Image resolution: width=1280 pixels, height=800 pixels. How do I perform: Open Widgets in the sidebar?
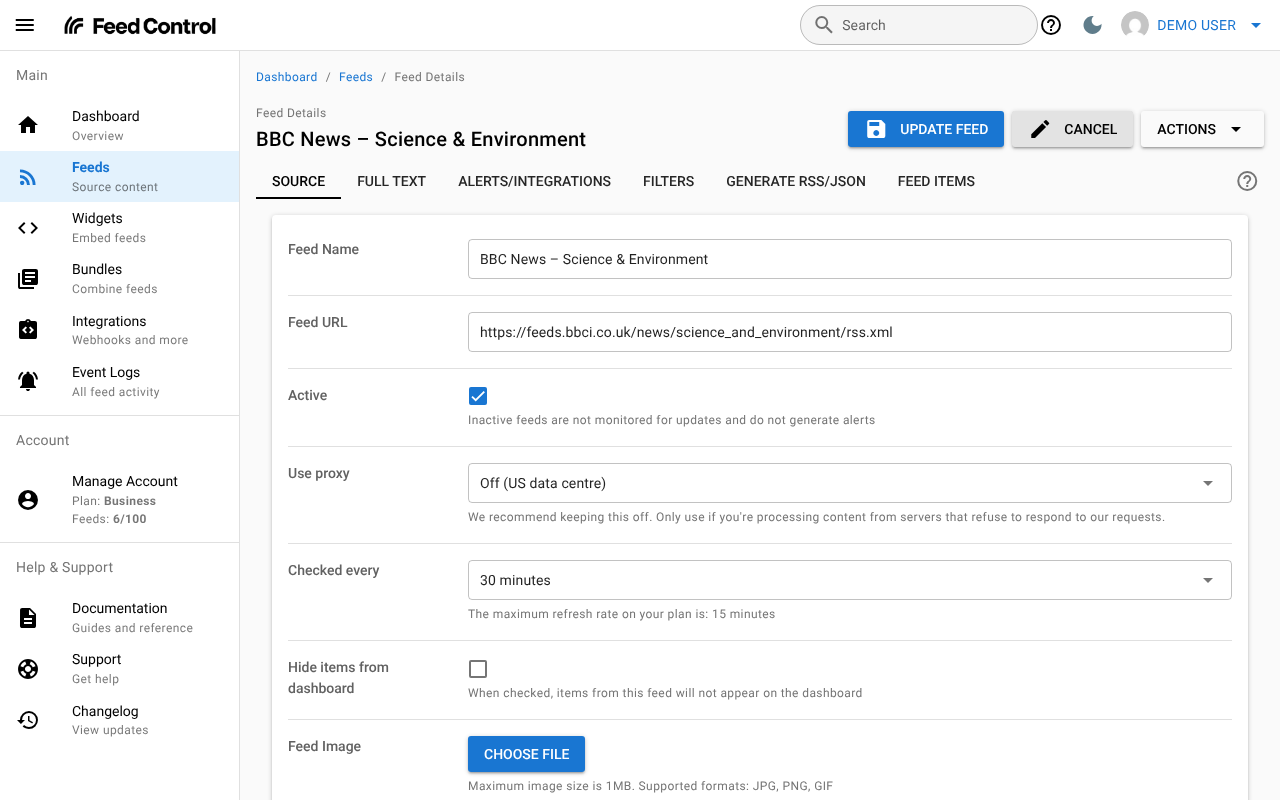pos(120,228)
